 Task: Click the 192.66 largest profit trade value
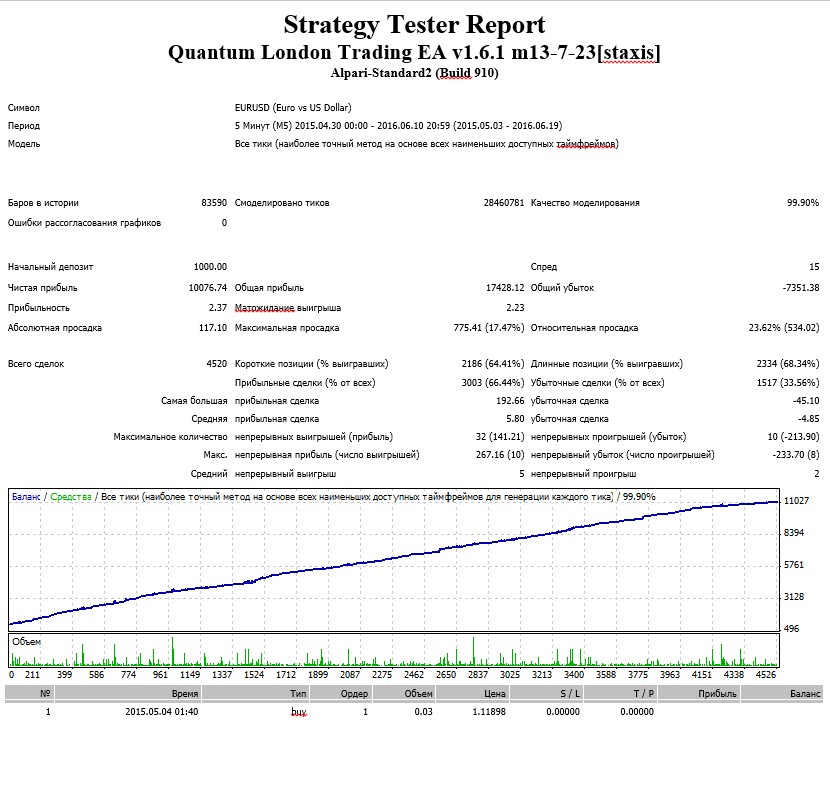(x=510, y=401)
